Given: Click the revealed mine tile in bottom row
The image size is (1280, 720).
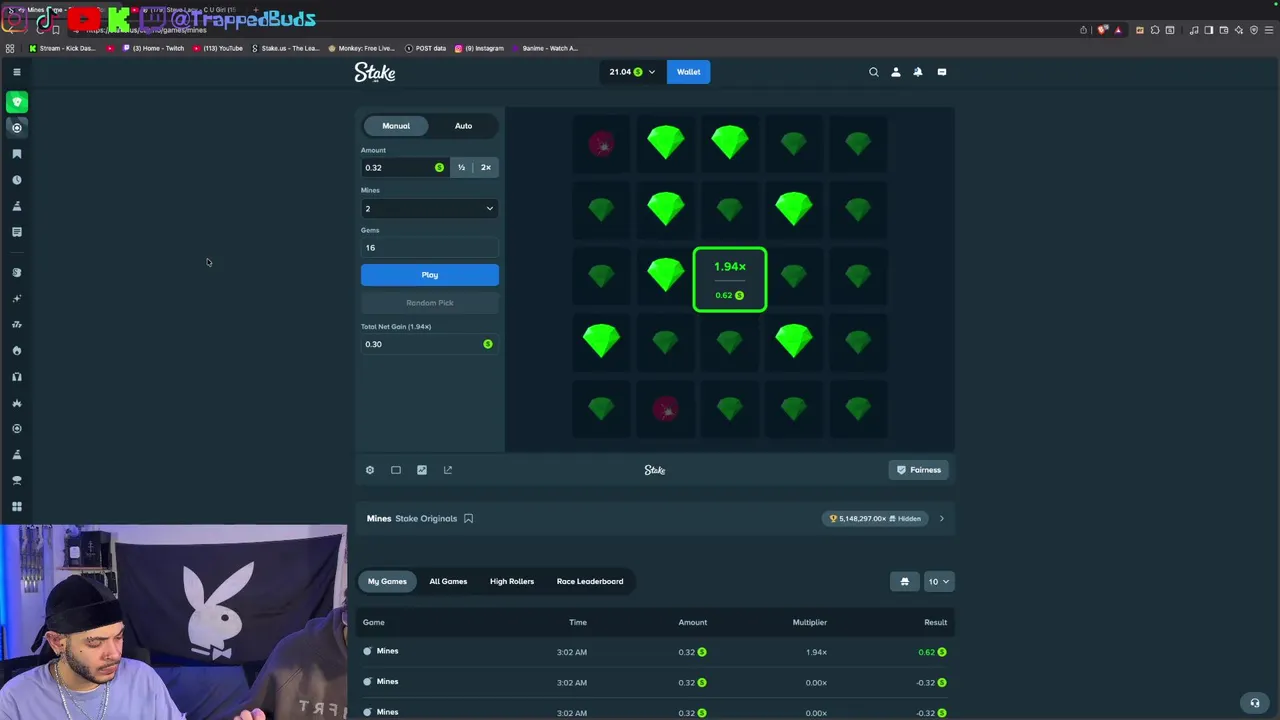Looking at the screenshot, I should point(665,408).
